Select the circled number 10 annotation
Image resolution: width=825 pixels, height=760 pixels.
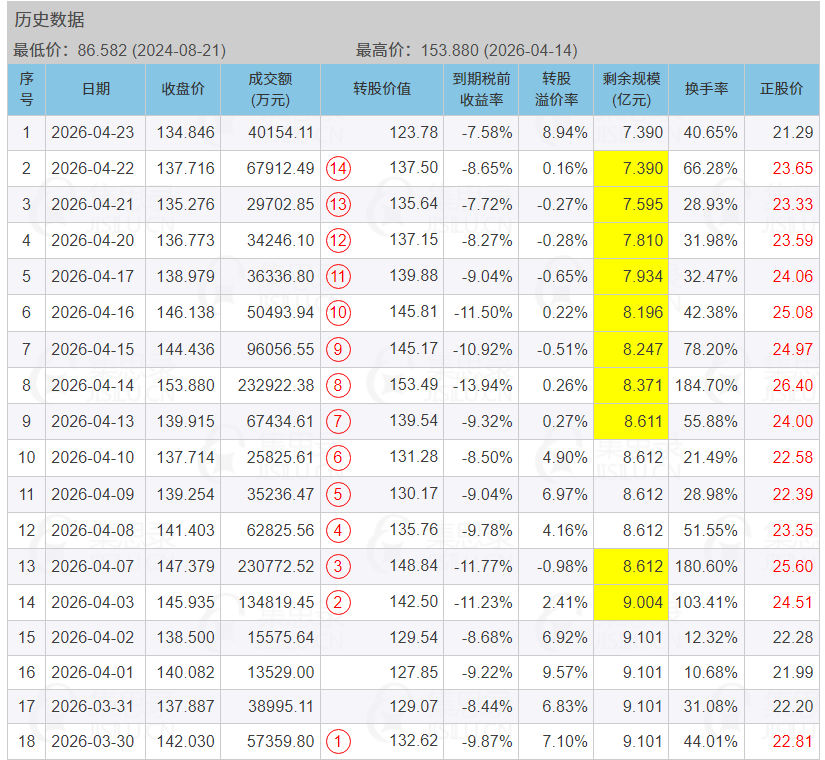pos(338,313)
